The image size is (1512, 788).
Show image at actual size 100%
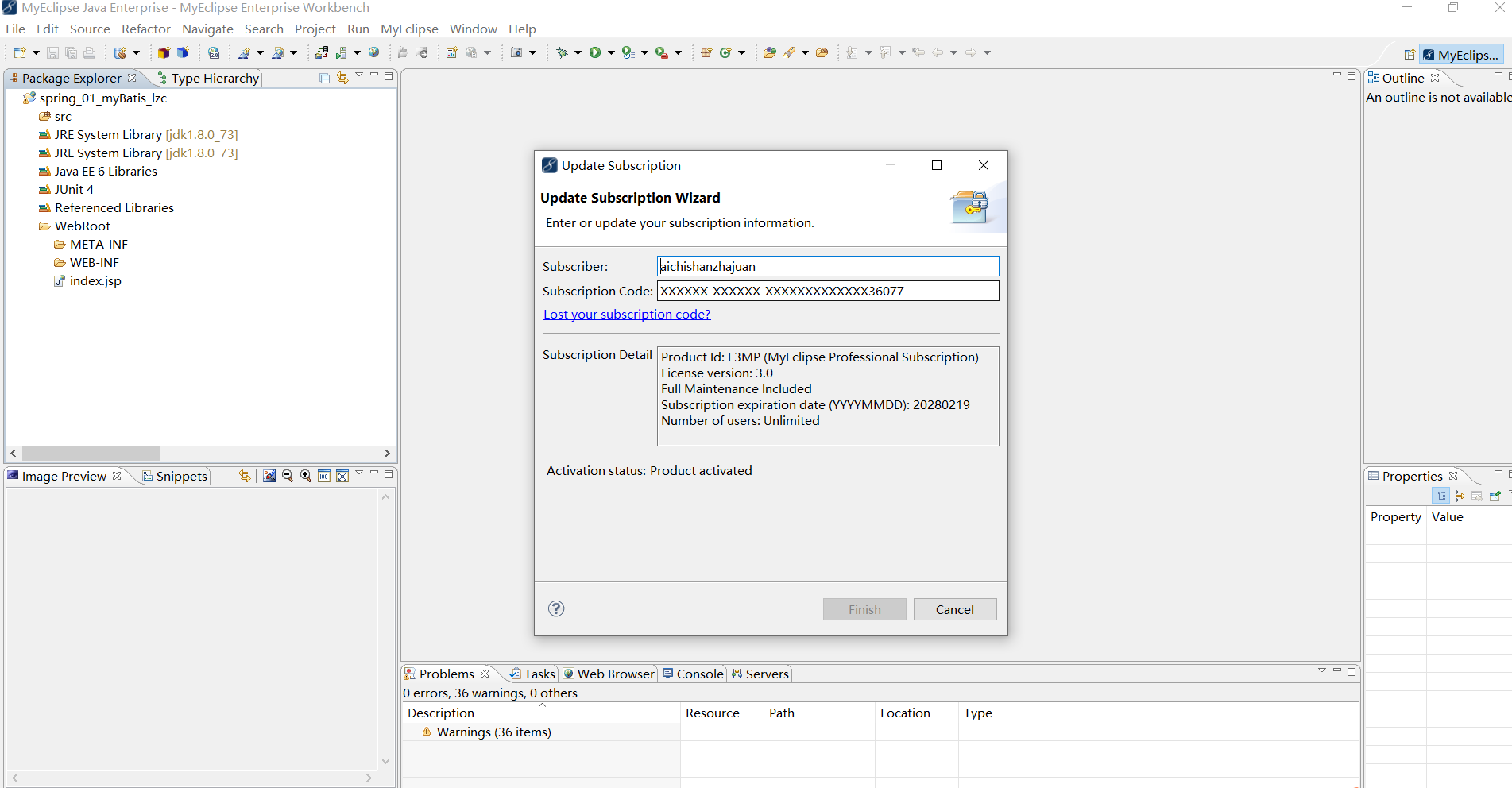coord(324,476)
